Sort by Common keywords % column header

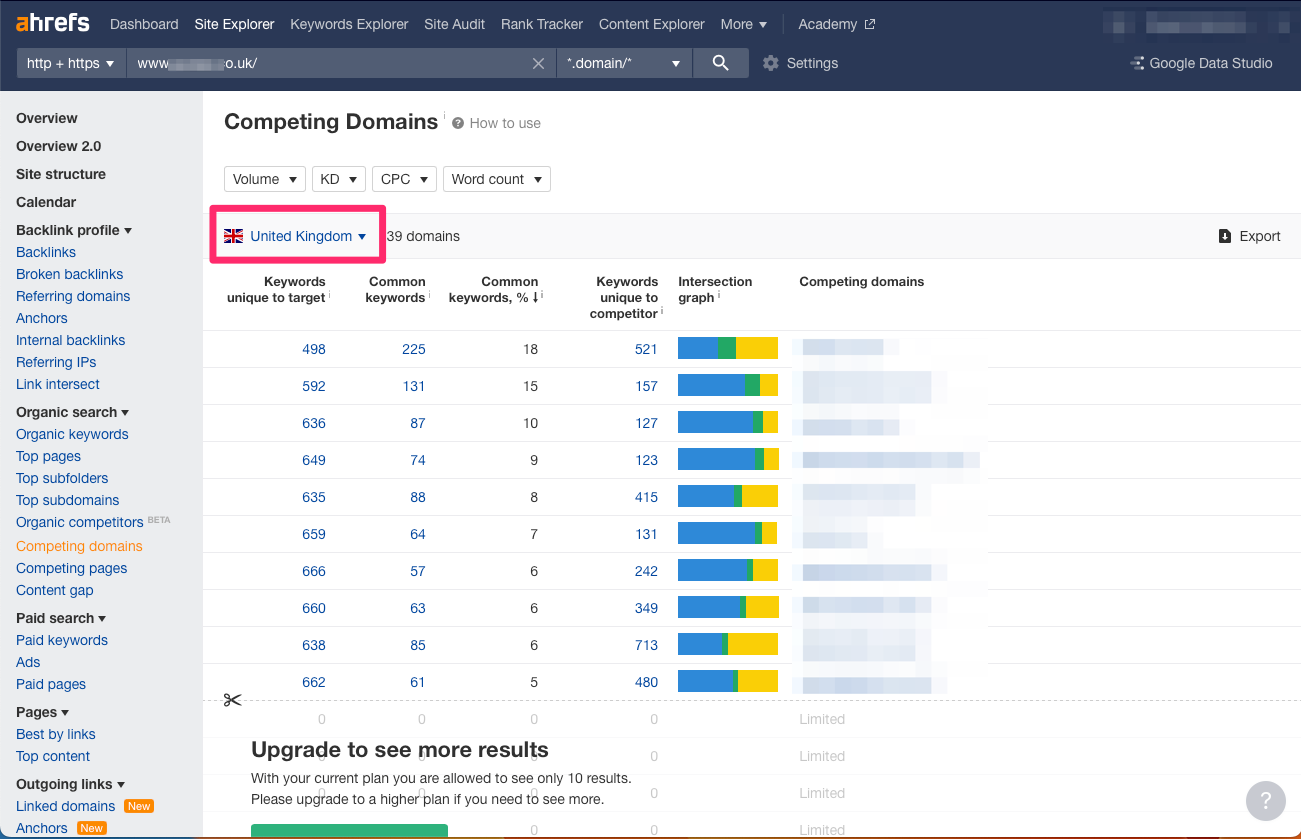(x=494, y=289)
